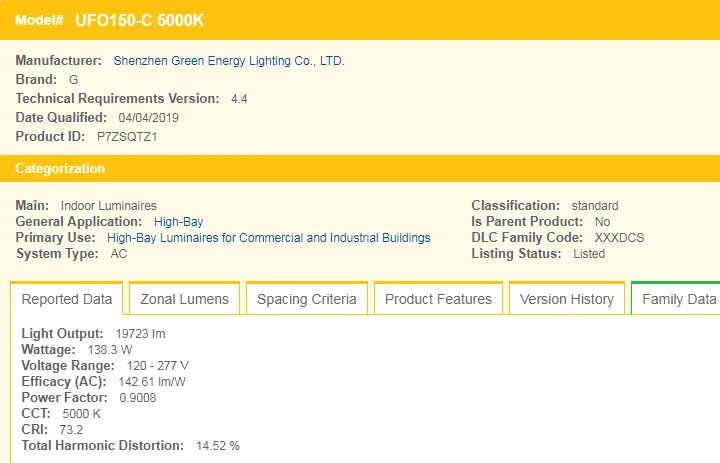Open the Reported Data tab

point(67,299)
